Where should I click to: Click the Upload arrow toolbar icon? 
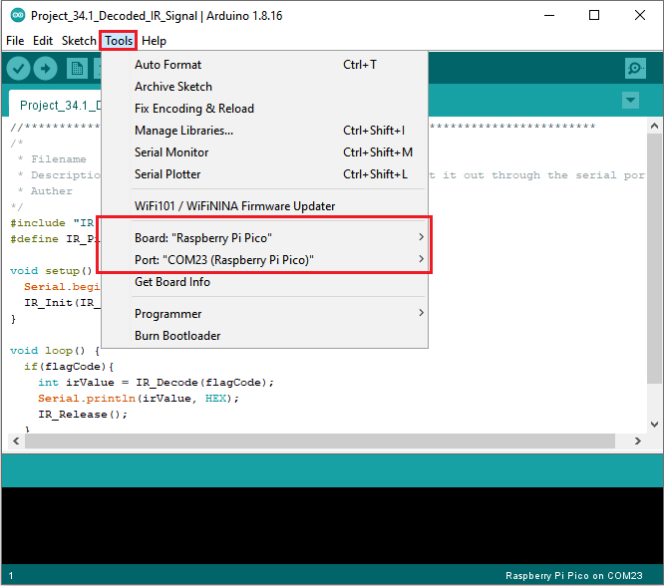(x=45, y=68)
